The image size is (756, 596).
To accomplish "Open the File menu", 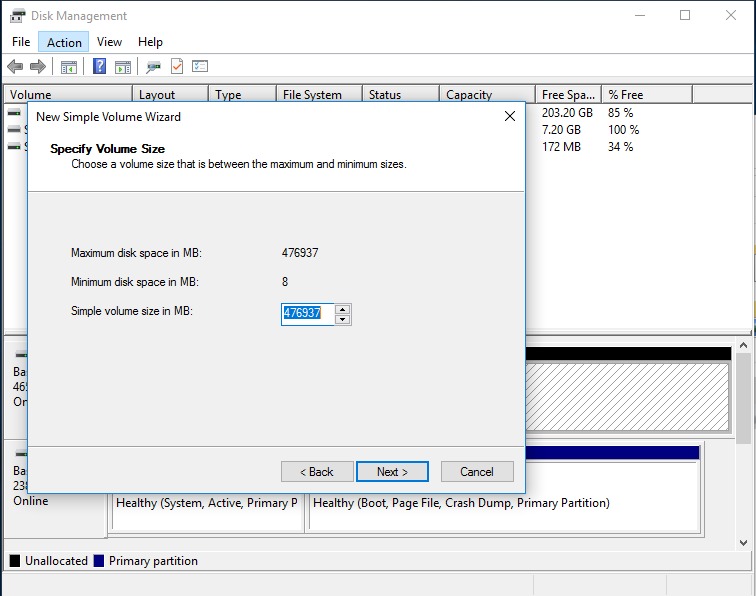I will click(21, 42).
